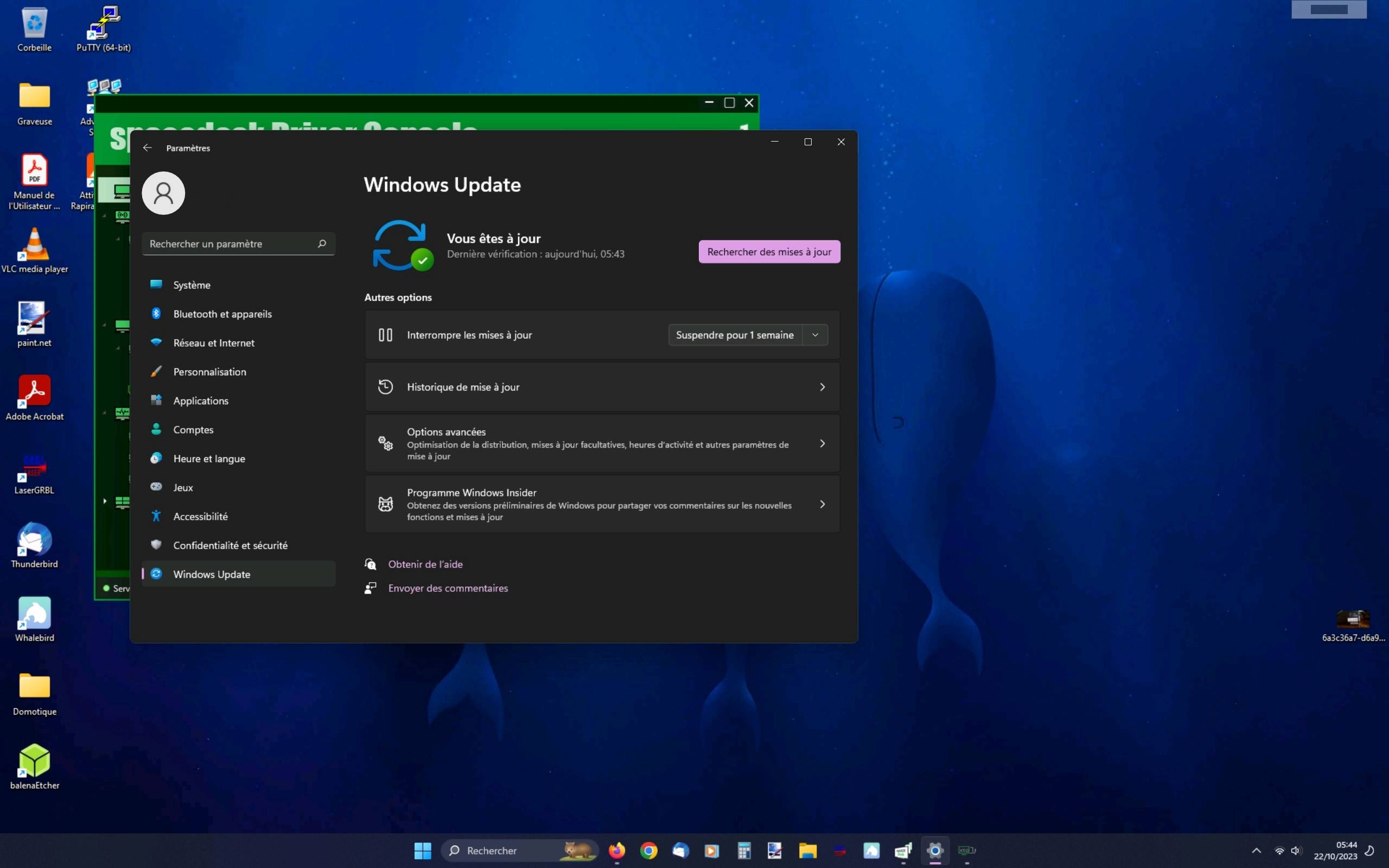Image resolution: width=1389 pixels, height=868 pixels.
Task: Open the Windows Start menu
Action: pos(423,851)
